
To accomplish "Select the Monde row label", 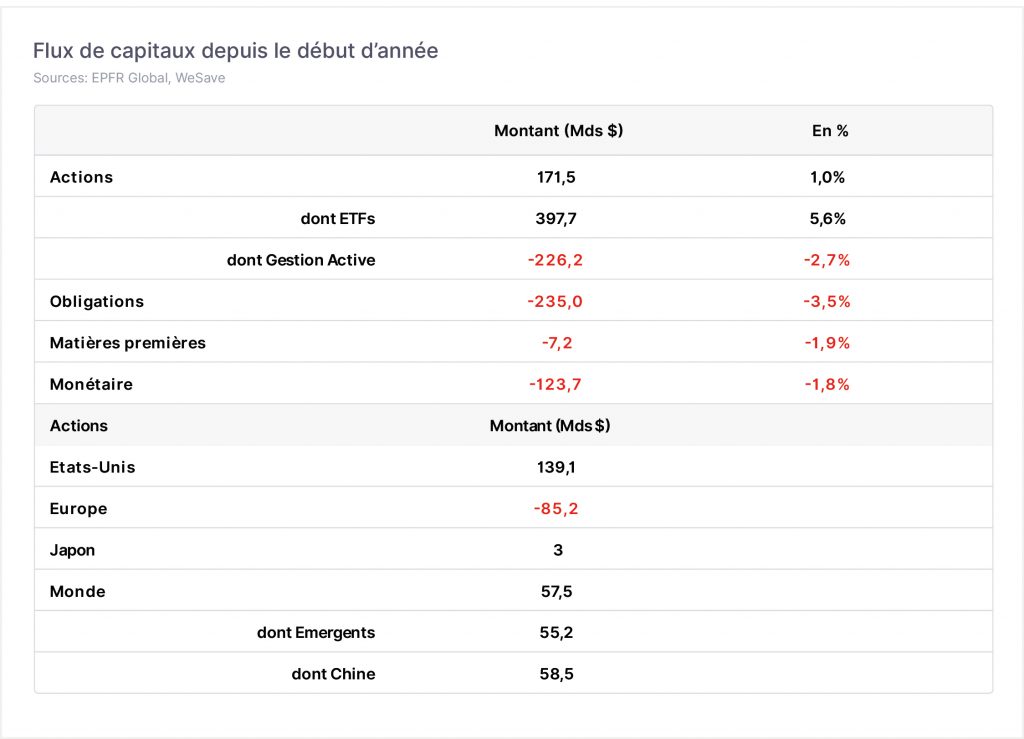I will point(78,591).
